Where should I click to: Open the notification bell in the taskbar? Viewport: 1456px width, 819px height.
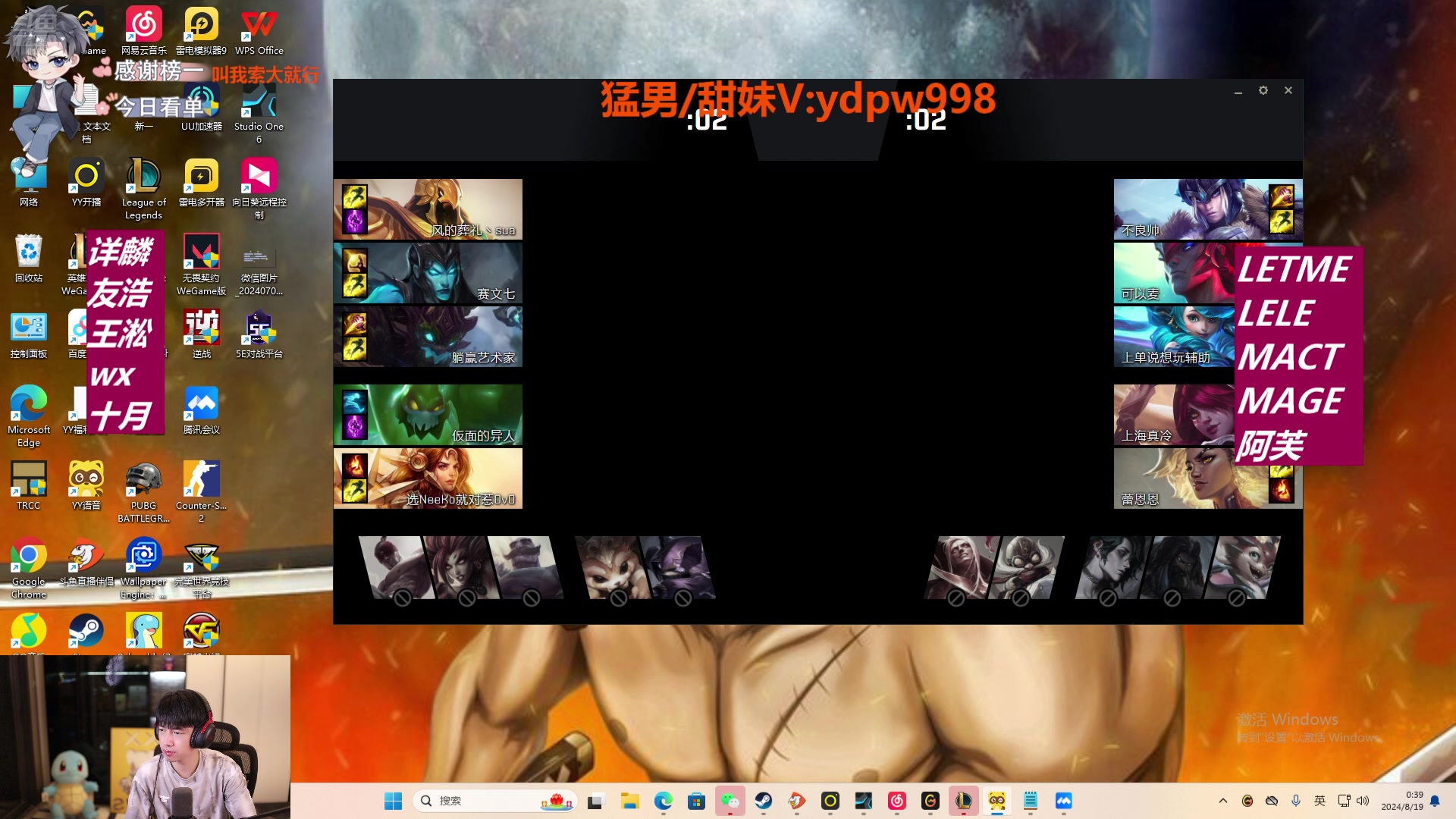pos(1435,801)
